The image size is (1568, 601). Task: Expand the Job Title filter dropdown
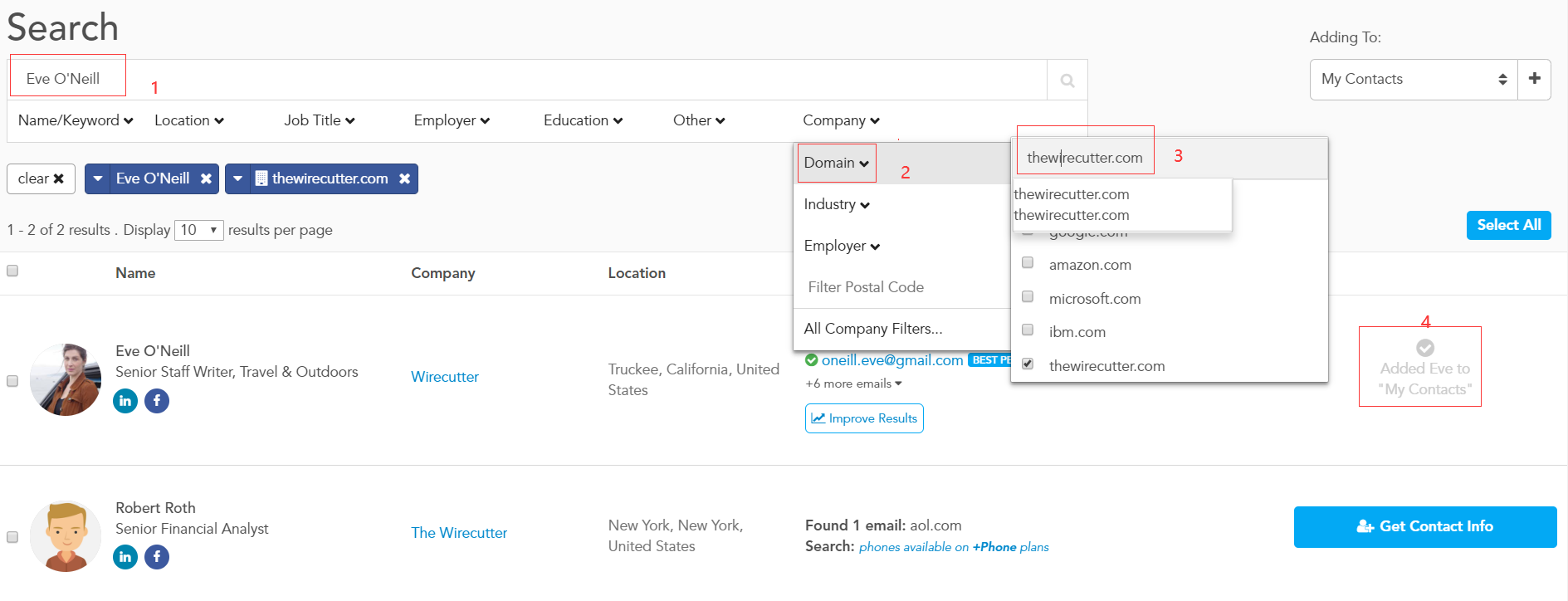click(x=320, y=120)
